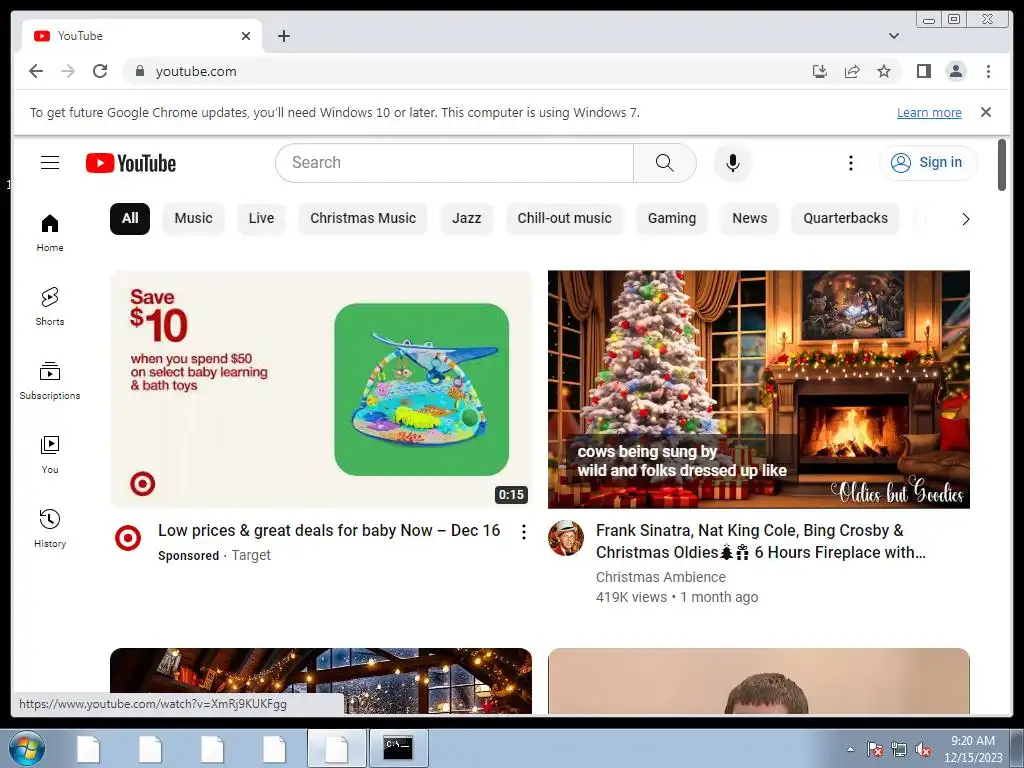Screen dimensions: 1024x768
Task: Open Chrome's three-dot menu
Action: click(988, 71)
